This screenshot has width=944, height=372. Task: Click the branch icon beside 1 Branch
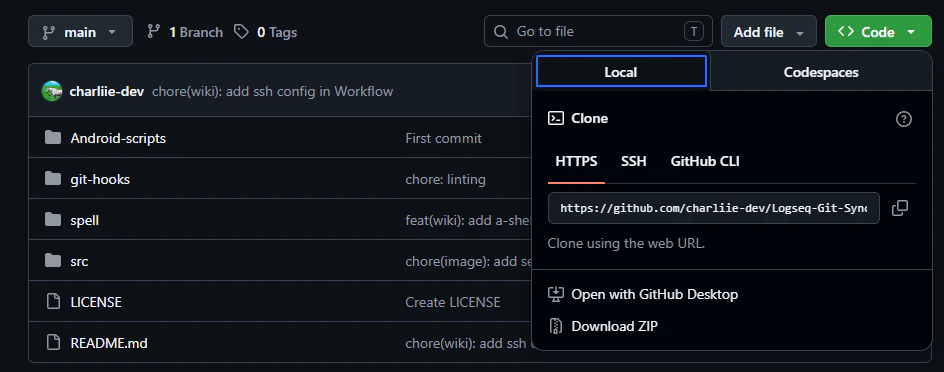[x=154, y=31]
